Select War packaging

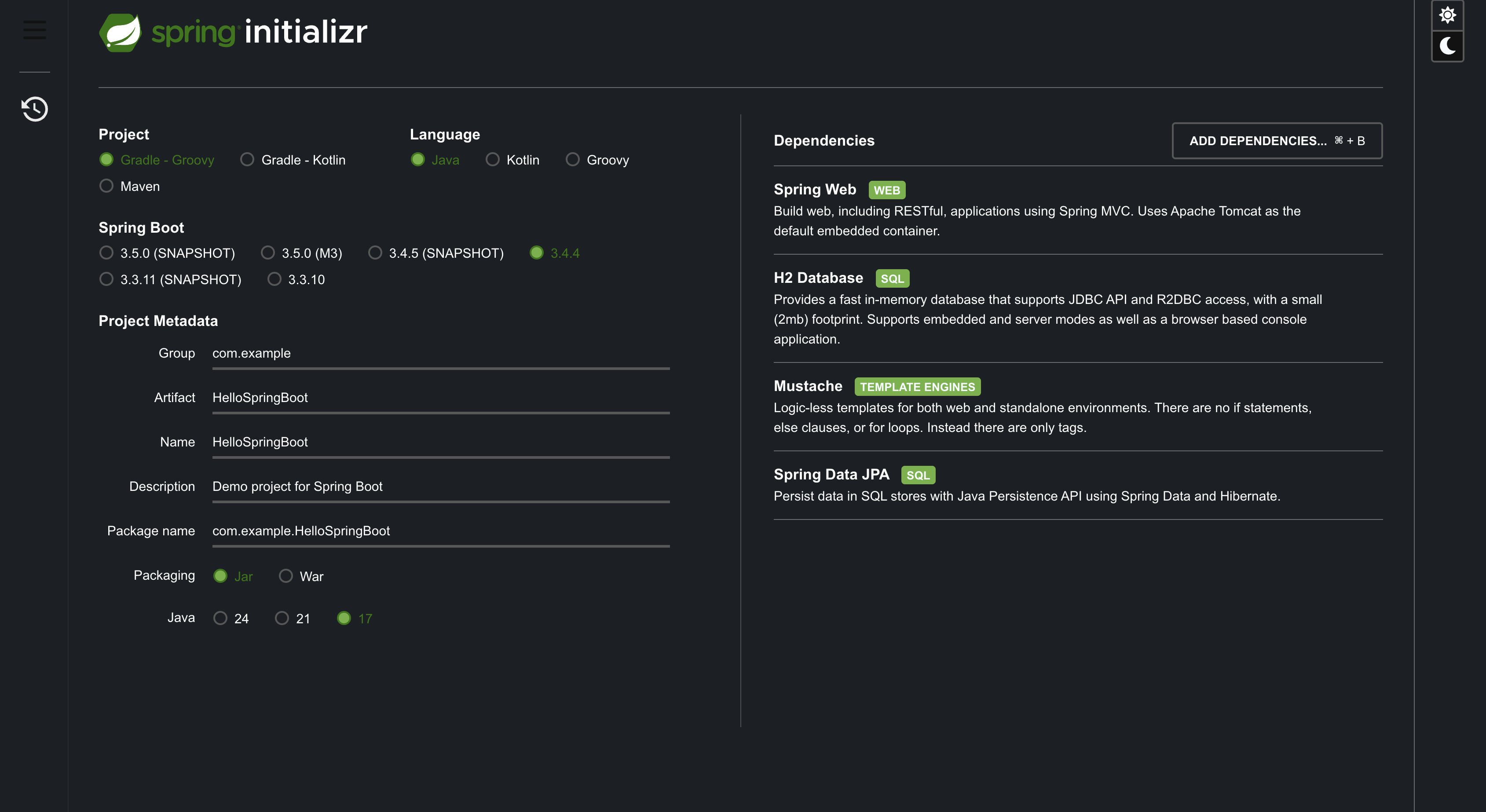pos(285,576)
